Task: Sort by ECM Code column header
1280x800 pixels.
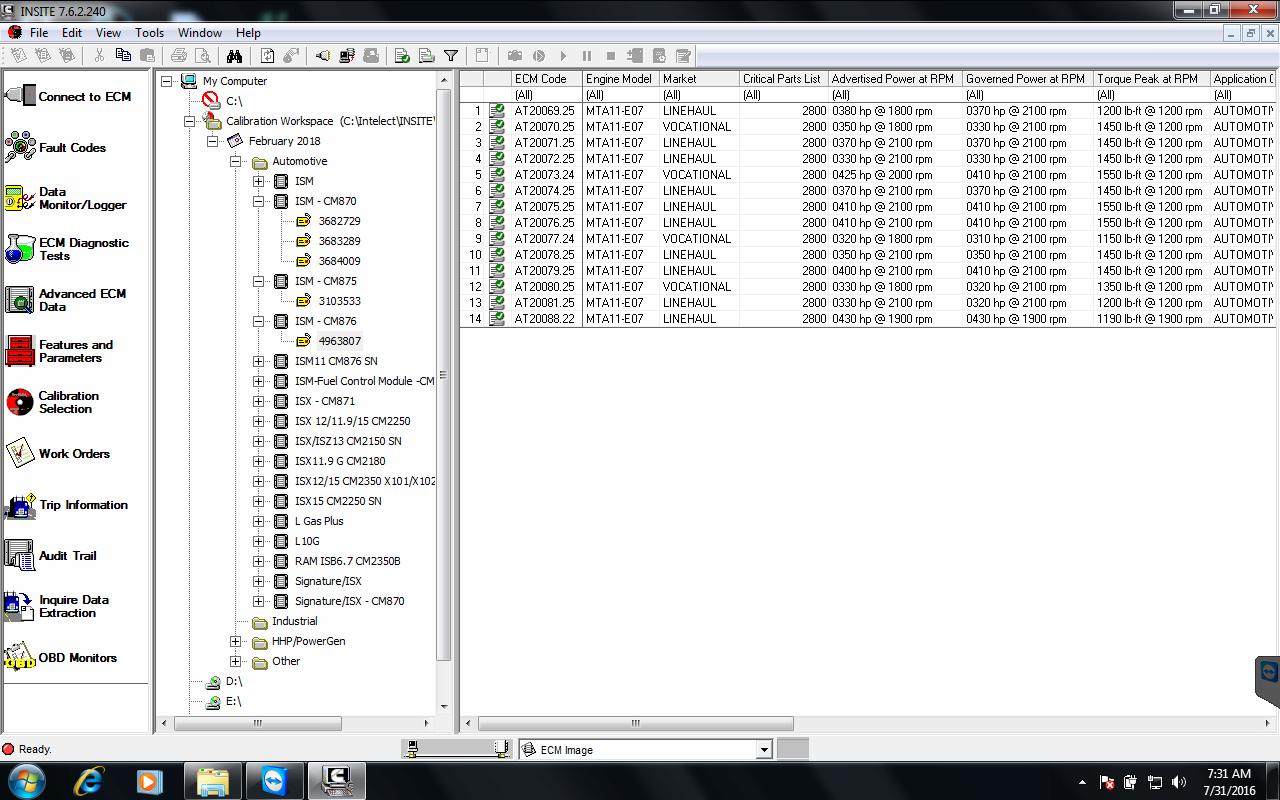Action: pyautogui.click(x=546, y=79)
